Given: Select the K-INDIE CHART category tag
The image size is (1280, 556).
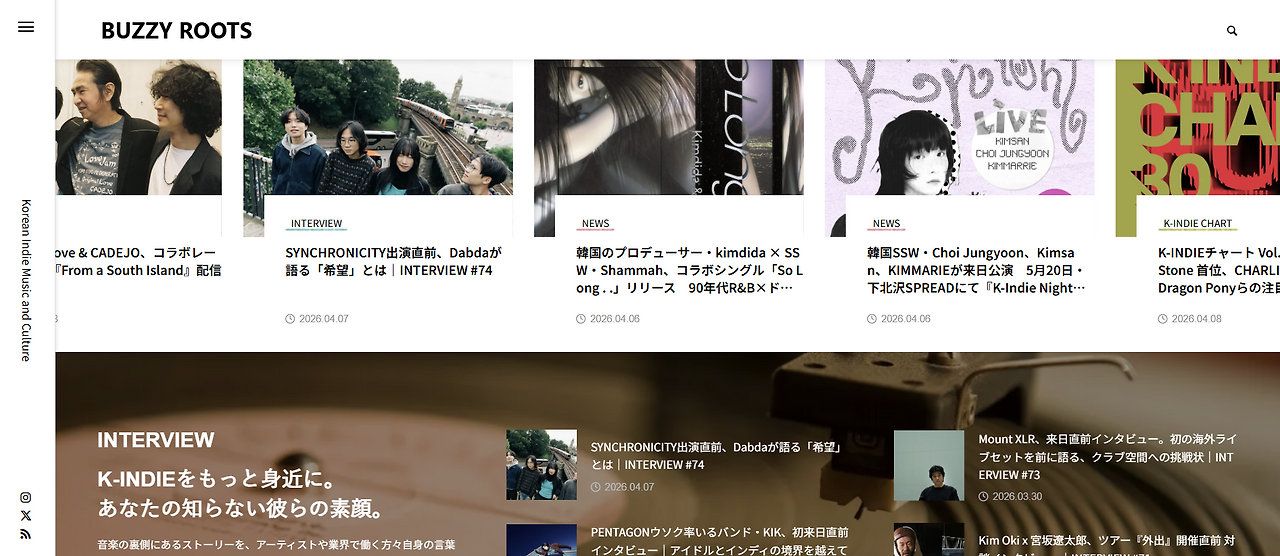Looking at the screenshot, I should 1197,224.
